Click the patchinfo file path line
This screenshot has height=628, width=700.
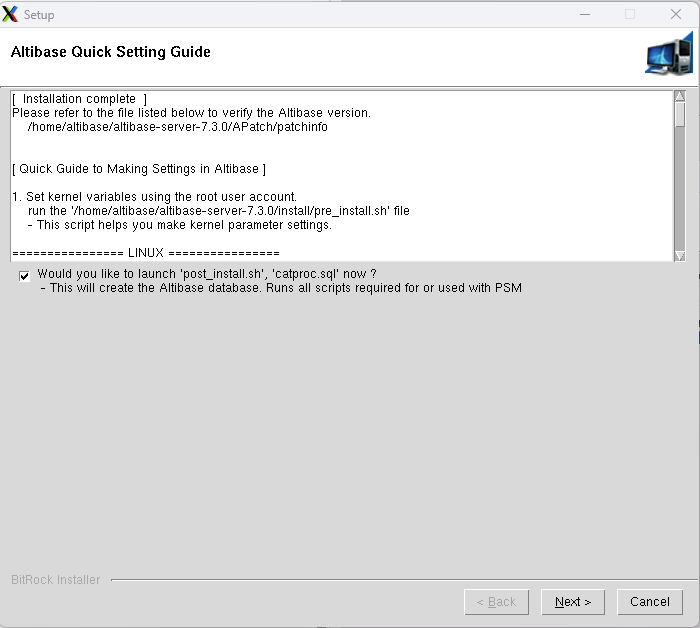177,127
